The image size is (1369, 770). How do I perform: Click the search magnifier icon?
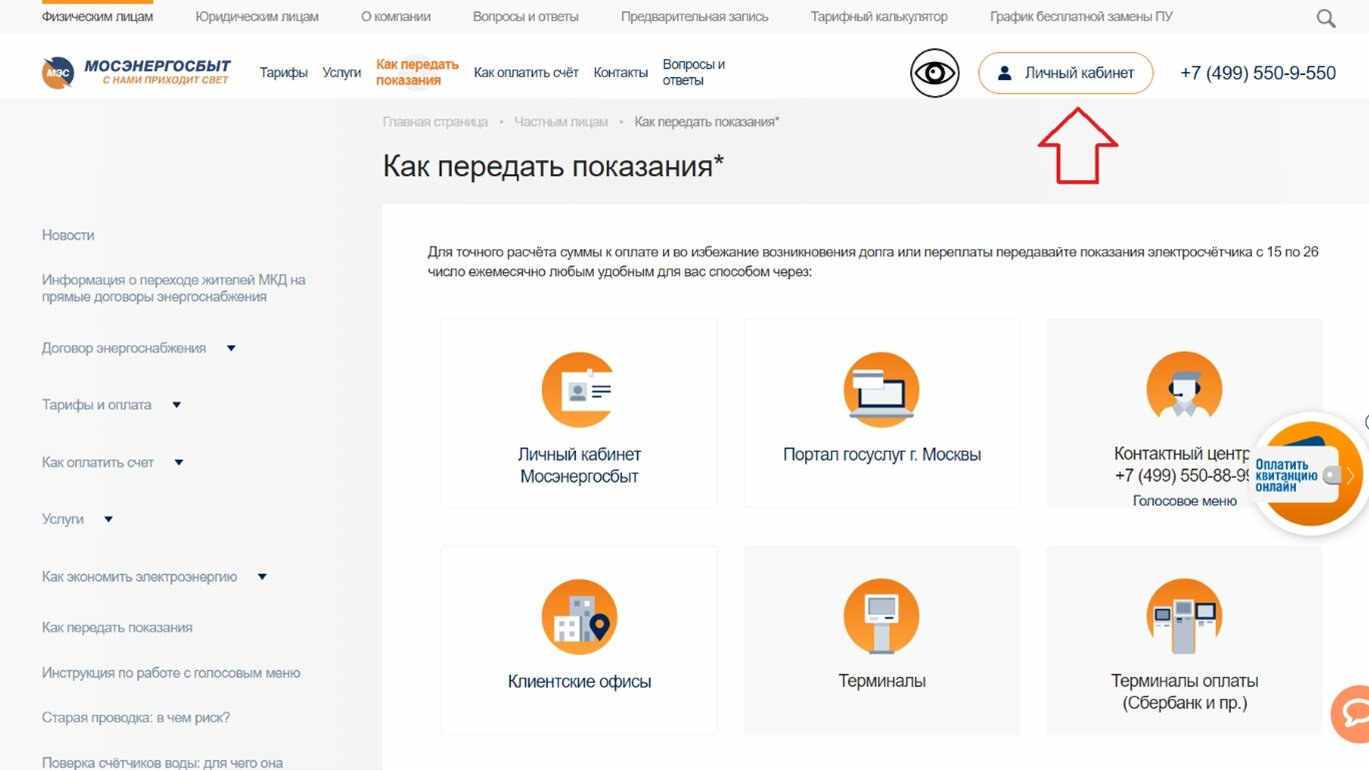pyautogui.click(x=1326, y=18)
